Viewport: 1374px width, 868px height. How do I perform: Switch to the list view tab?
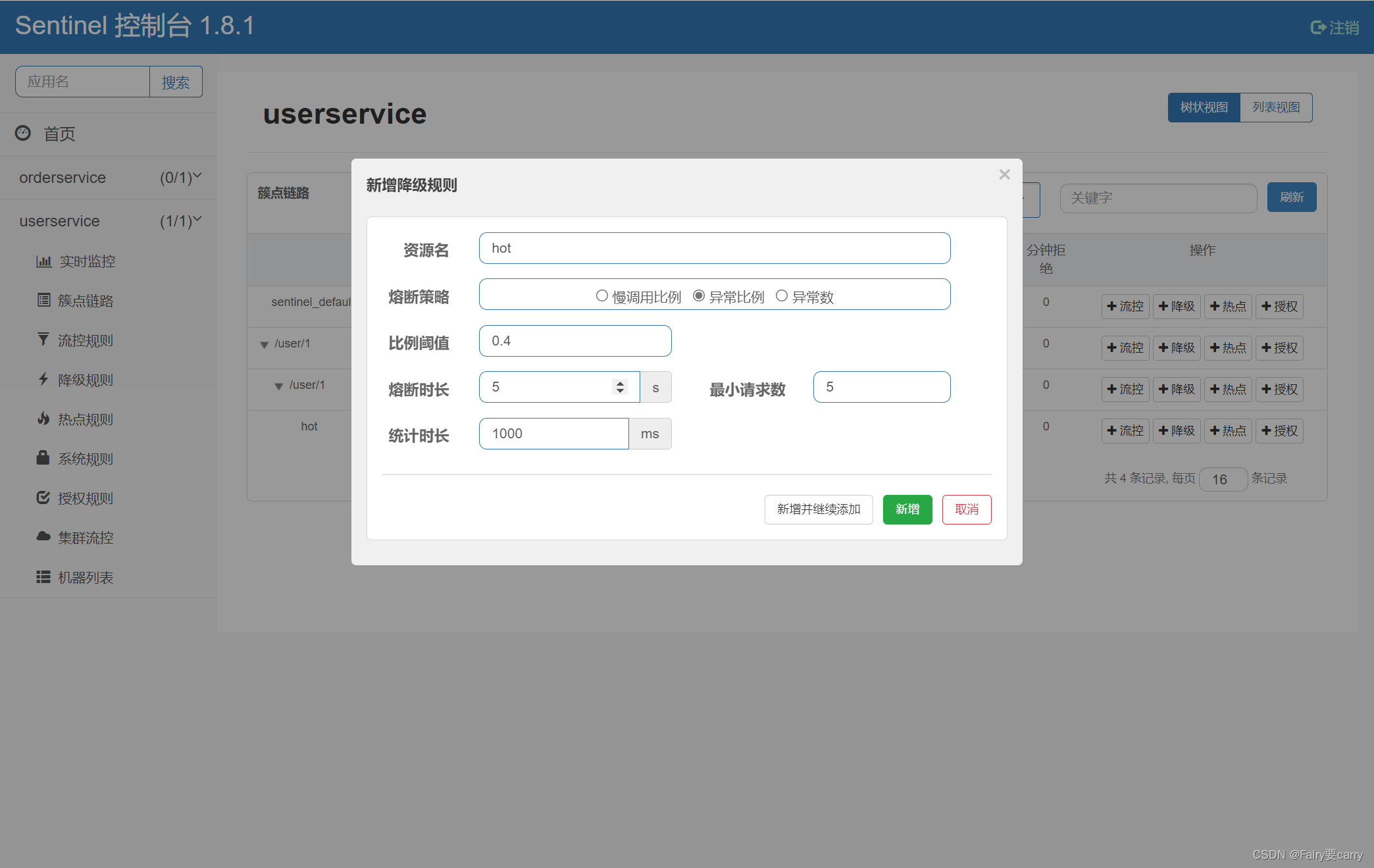(1275, 107)
